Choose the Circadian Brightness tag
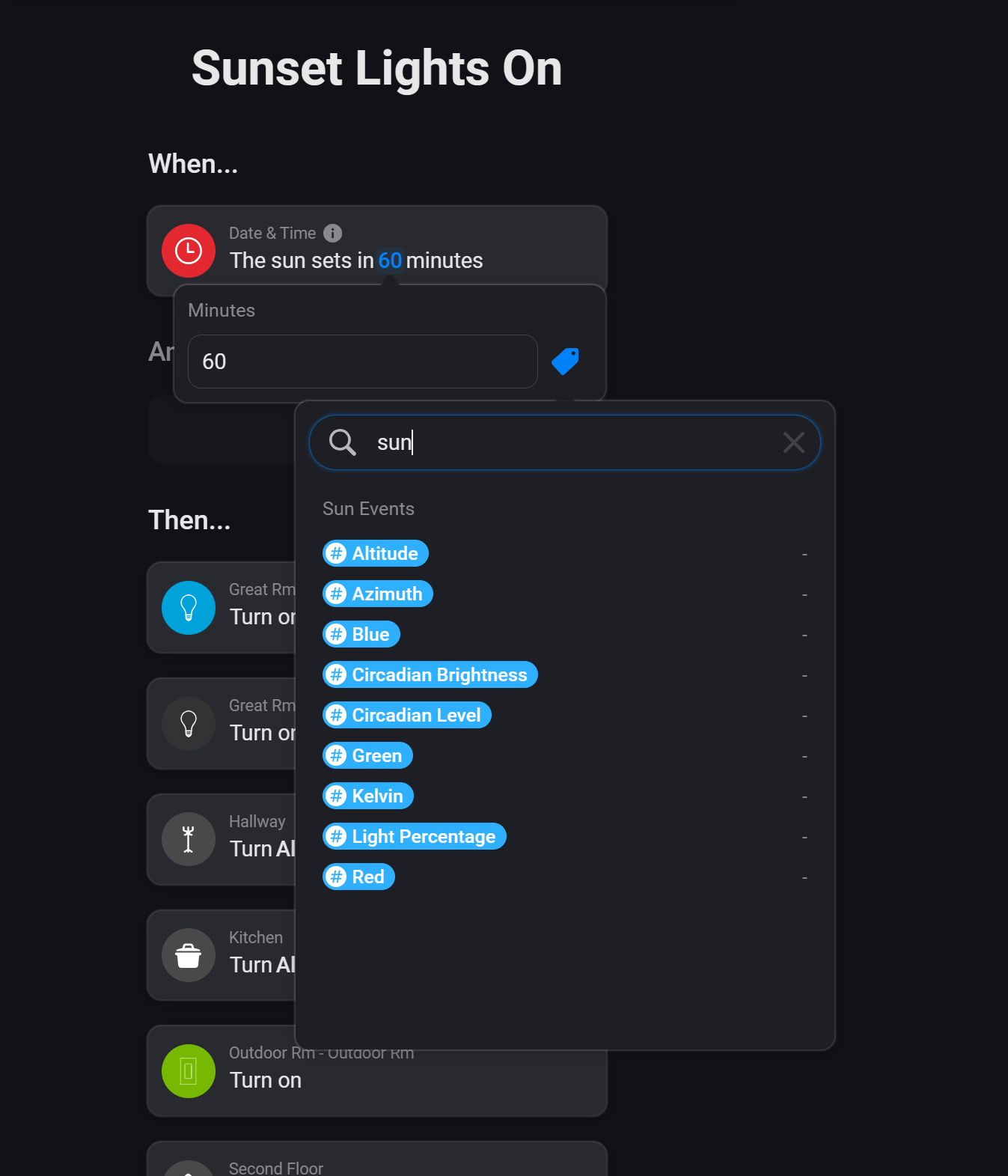 click(430, 674)
